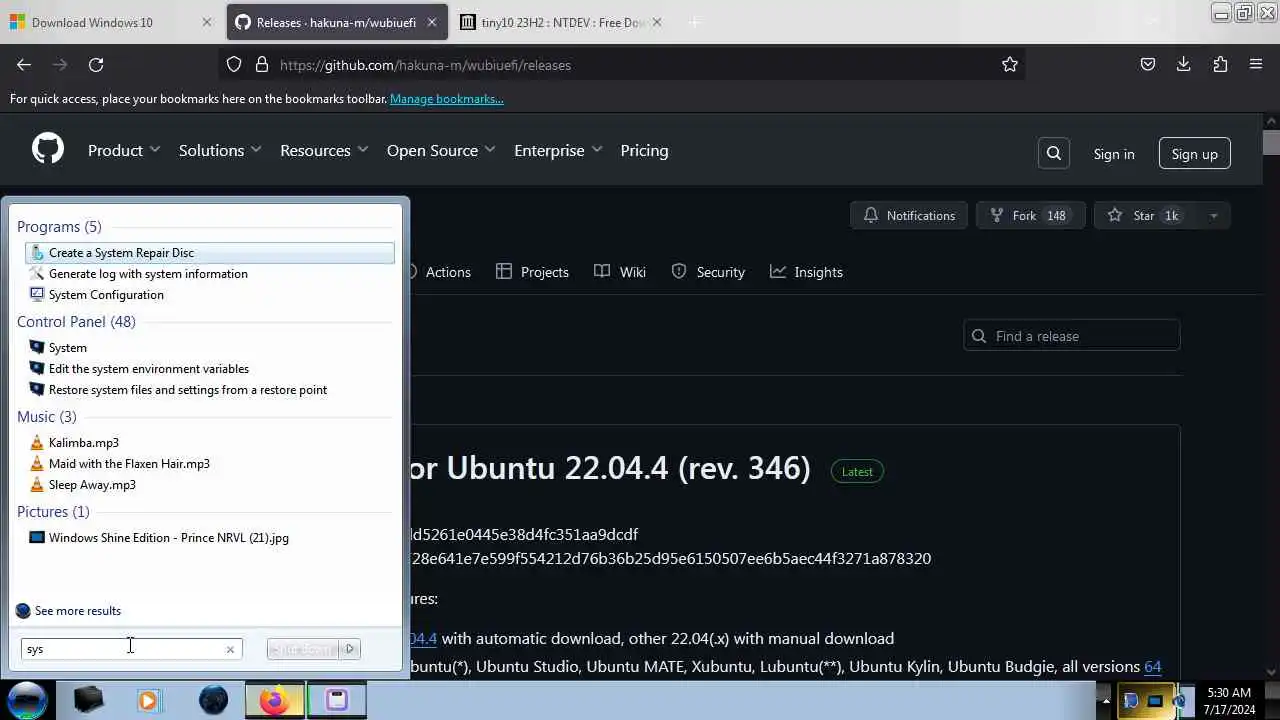Image resolution: width=1280 pixels, height=720 pixels.
Task: Open the Security repository tab
Action: (708, 272)
